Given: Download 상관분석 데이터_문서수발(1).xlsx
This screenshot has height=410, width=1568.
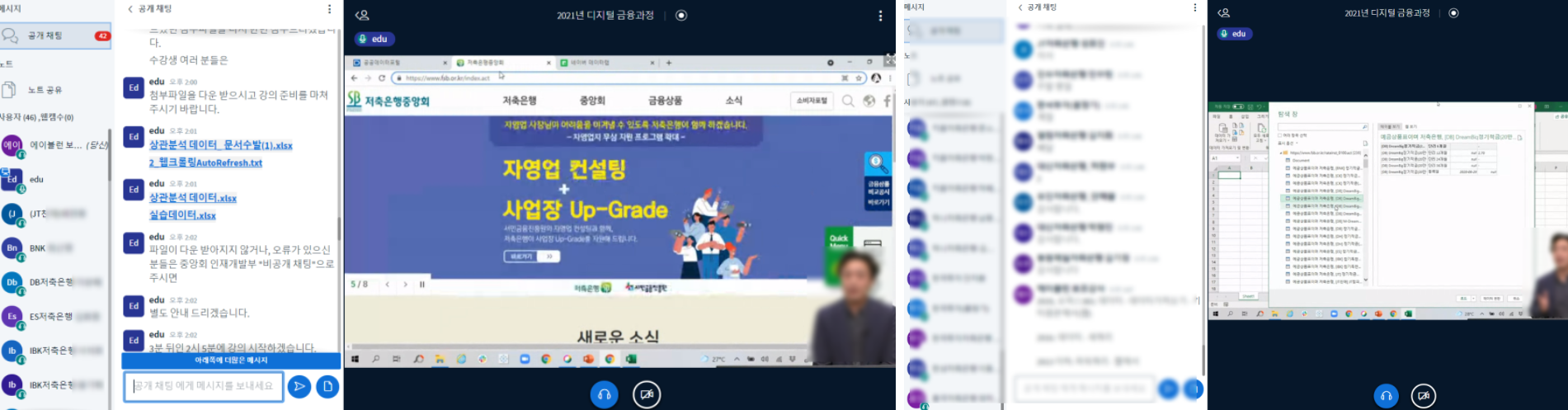Looking at the screenshot, I should click(x=220, y=145).
